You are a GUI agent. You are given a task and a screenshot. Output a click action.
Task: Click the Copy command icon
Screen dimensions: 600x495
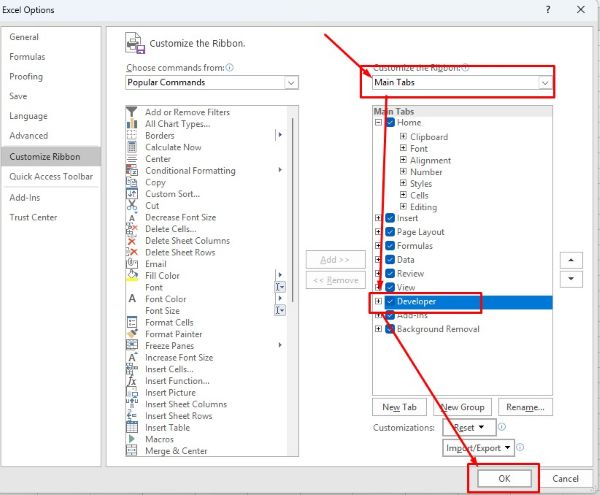click(132, 182)
